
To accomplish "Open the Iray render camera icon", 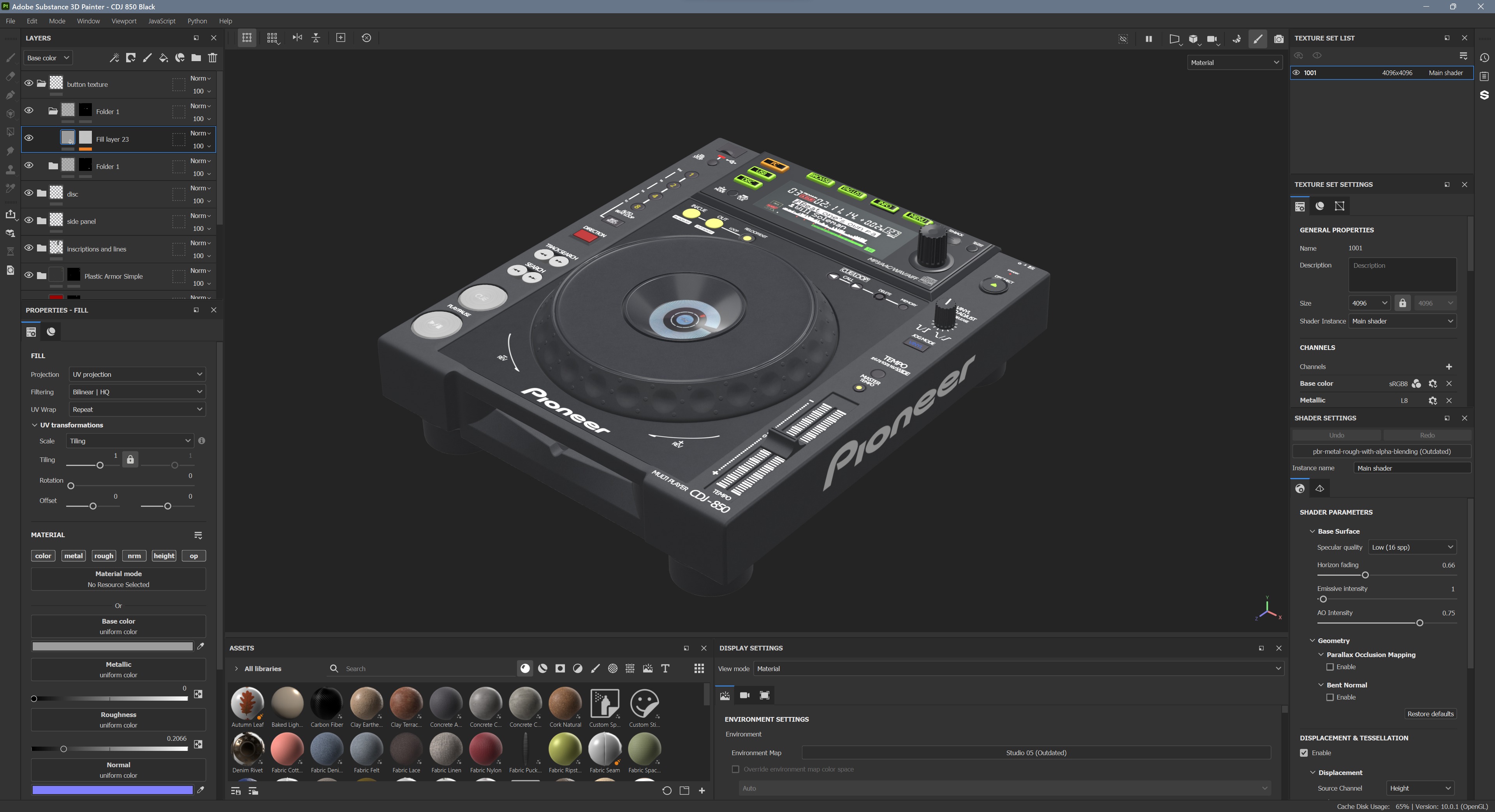I will pyautogui.click(x=1279, y=39).
